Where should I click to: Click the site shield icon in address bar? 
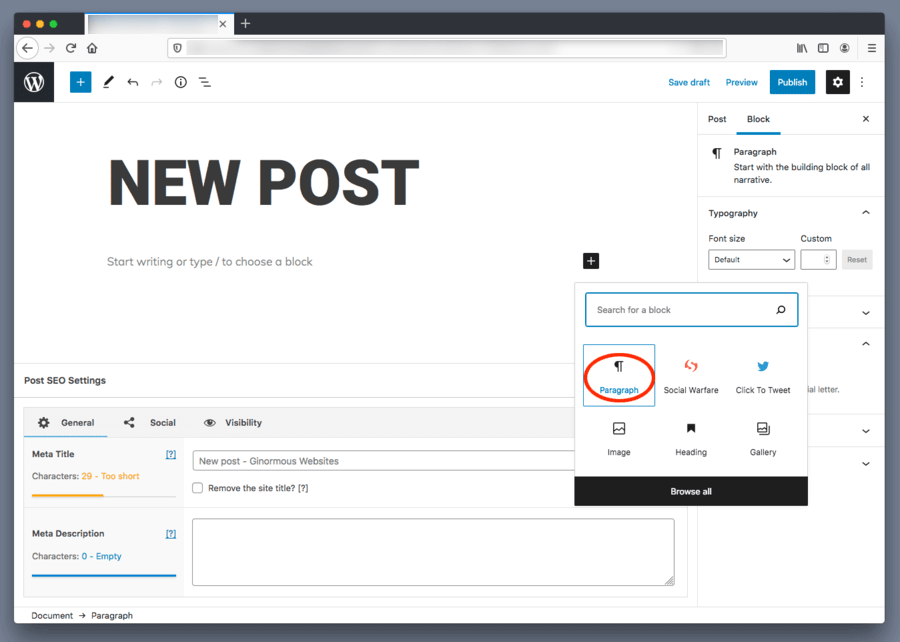click(177, 48)
